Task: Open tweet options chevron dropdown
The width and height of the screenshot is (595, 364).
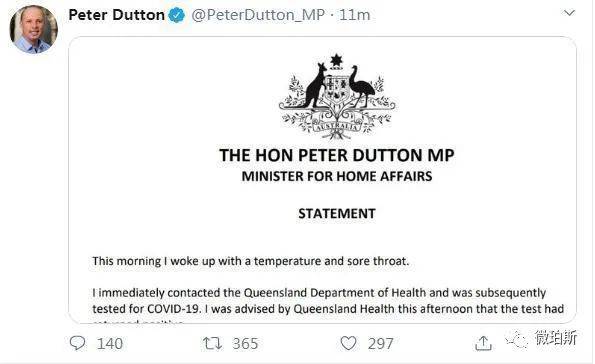Action: click(569, 13)
